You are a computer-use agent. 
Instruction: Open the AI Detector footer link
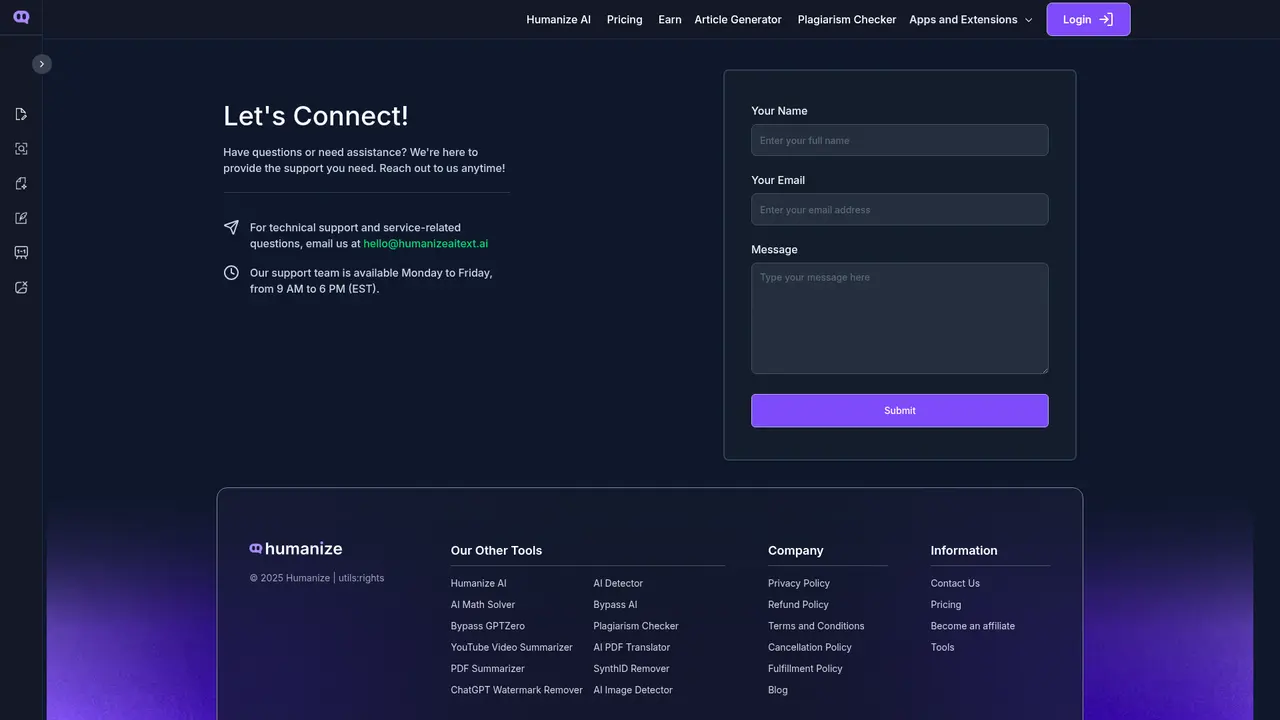tap(618, 584)
